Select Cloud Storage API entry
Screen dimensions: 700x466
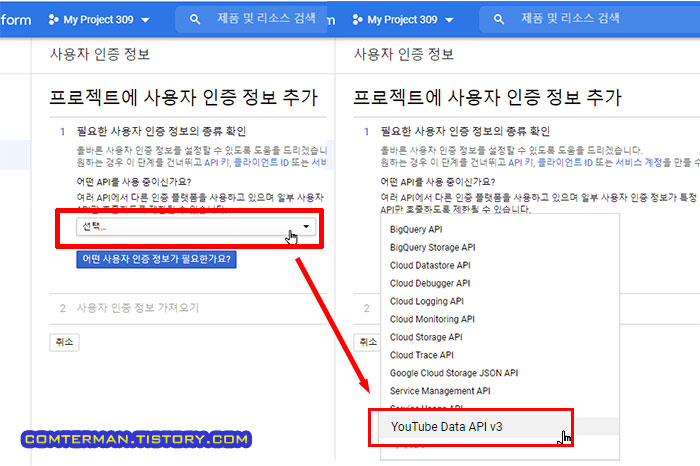click(500, 337)
